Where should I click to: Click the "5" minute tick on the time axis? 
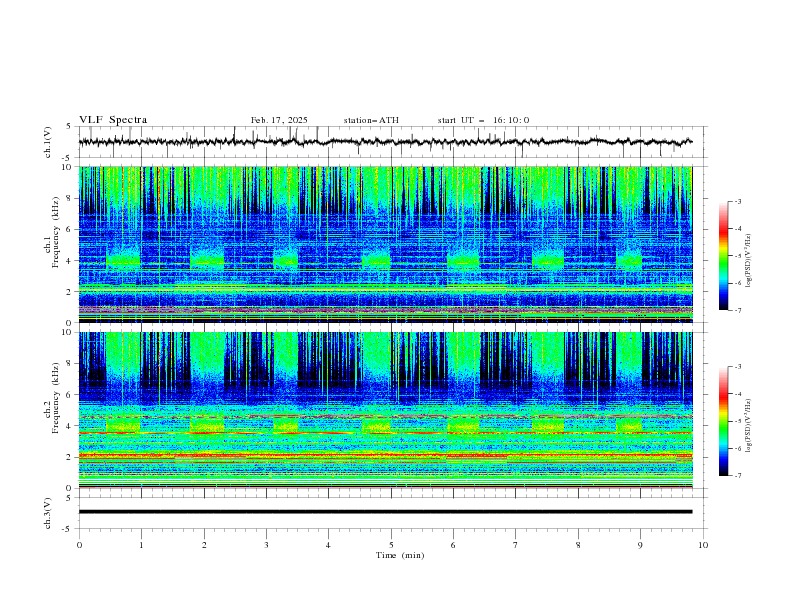(391, 545)
